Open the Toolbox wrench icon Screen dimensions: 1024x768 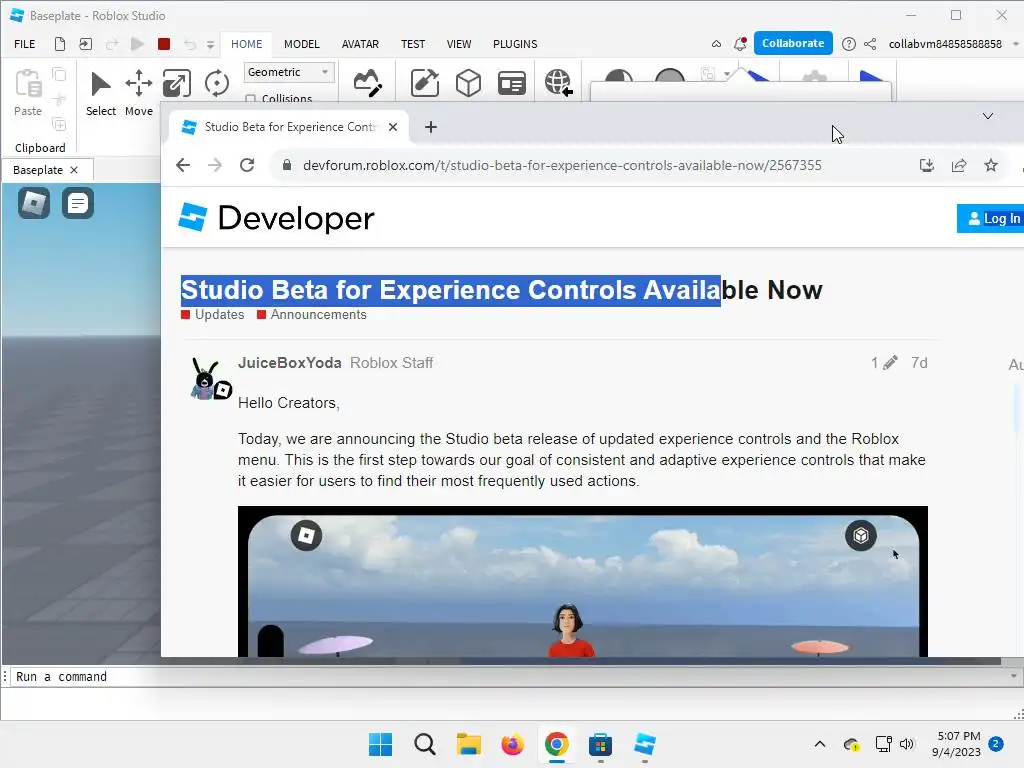[424, 84]
